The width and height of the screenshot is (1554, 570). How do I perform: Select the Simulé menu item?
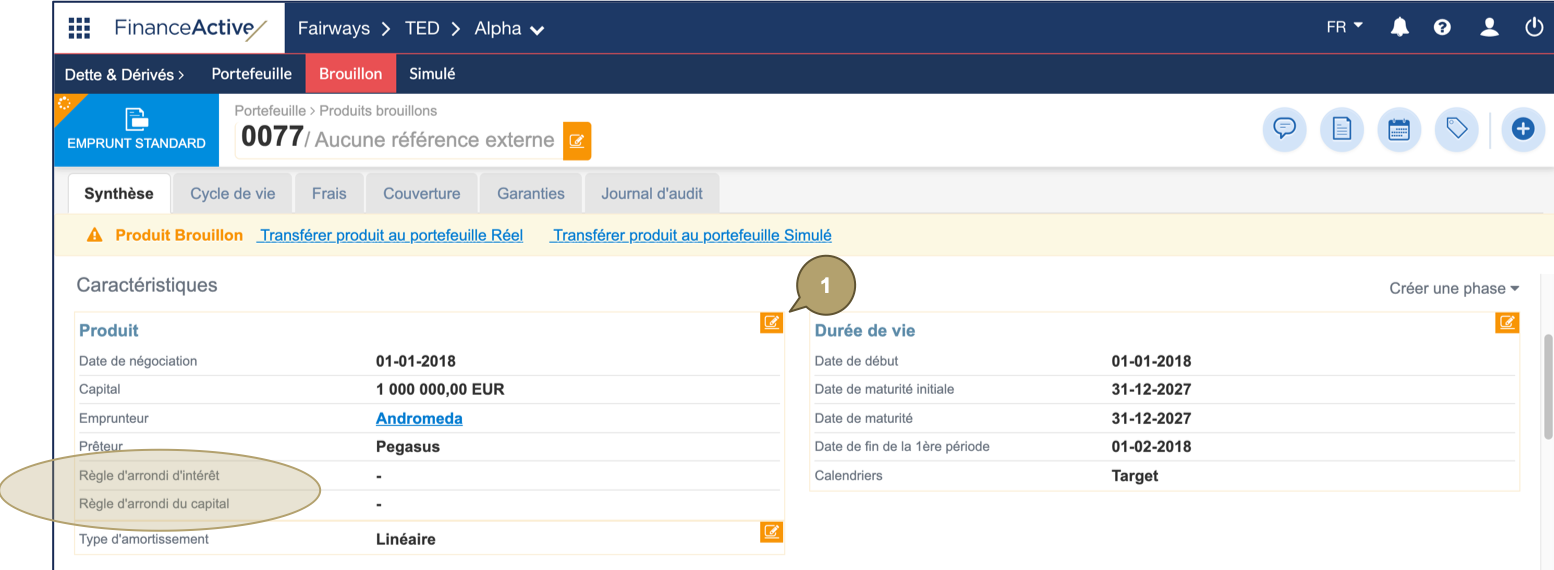432,74
